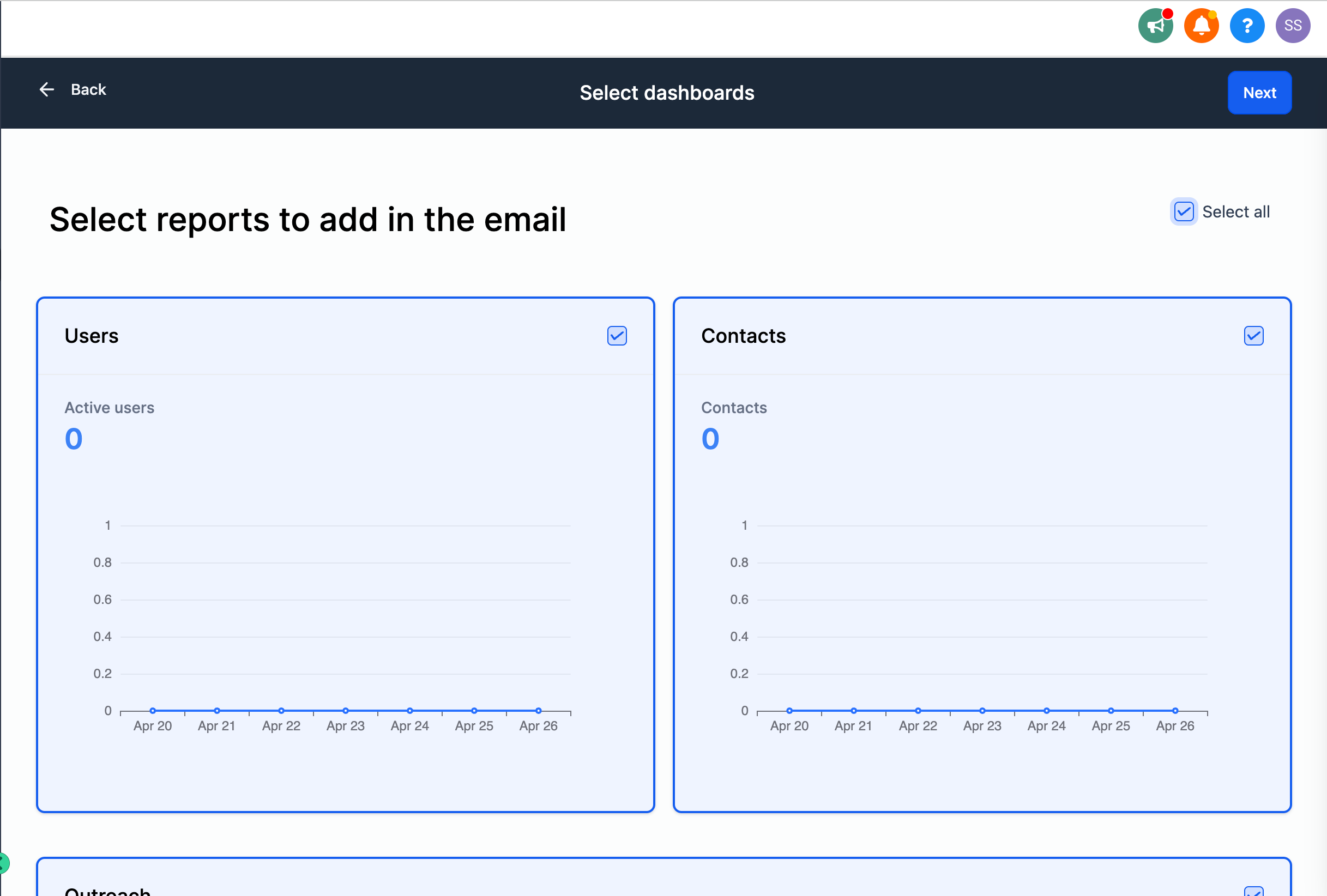Image resolution: width=1327 pixels, height=896 pixels.
Task: Toggle the Select all checkbox
Action: [1183, 213]
